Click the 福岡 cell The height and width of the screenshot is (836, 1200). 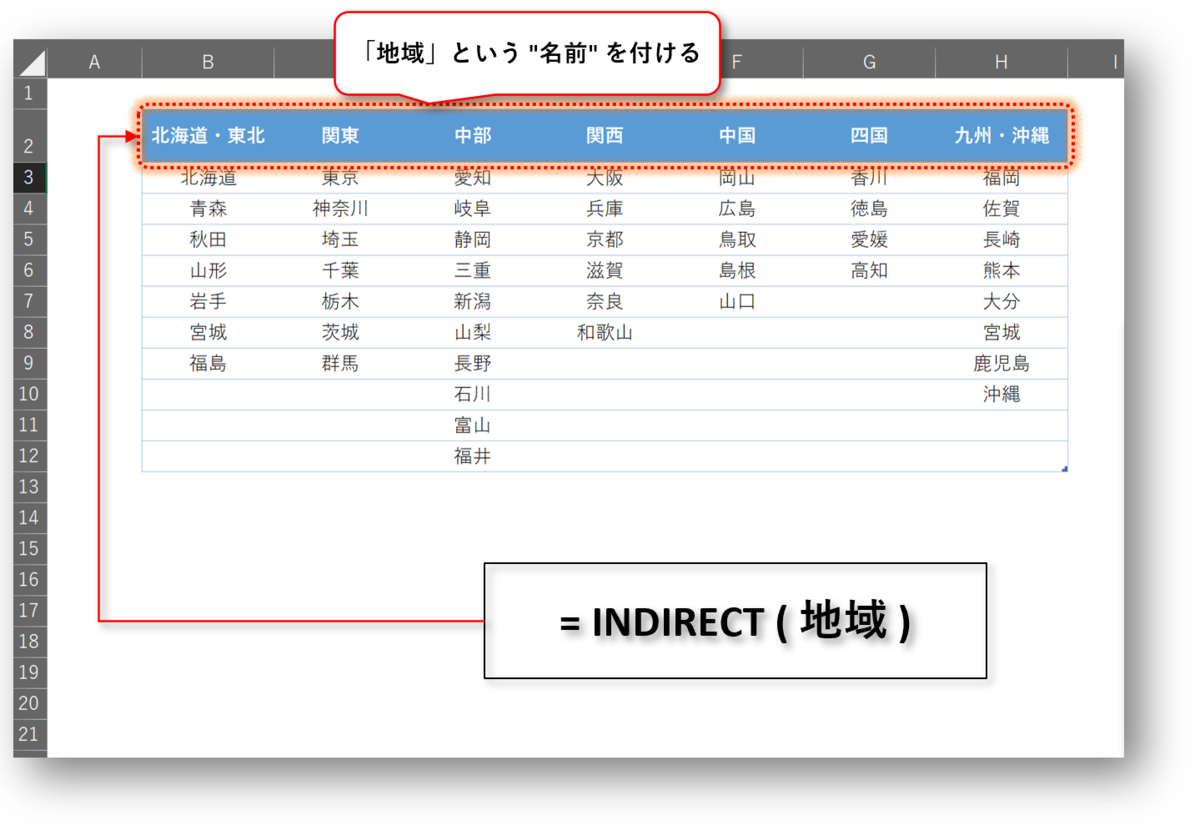(x=1000, y=177)
